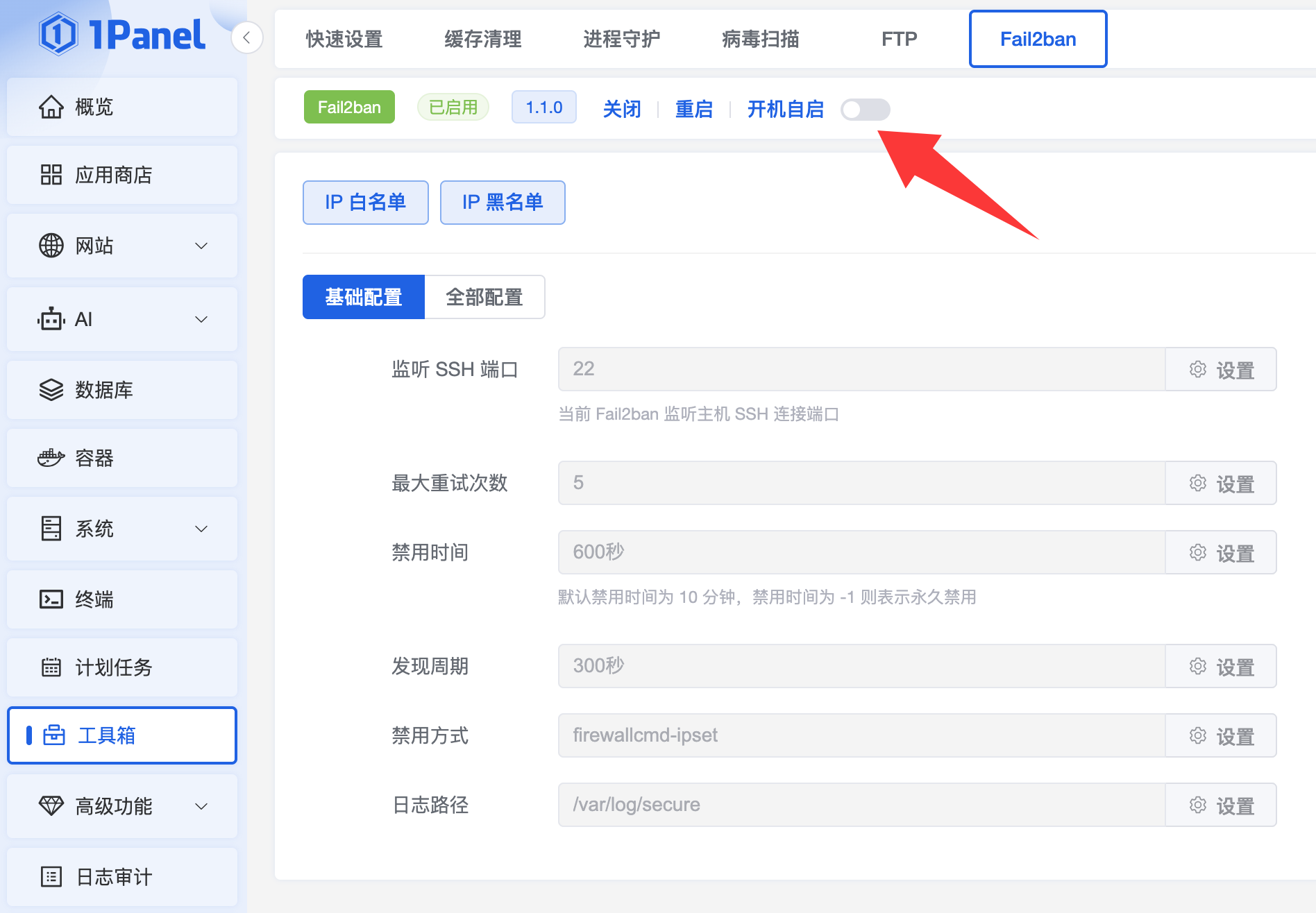Select the 基础配置 configuration mode

(364, 298)
